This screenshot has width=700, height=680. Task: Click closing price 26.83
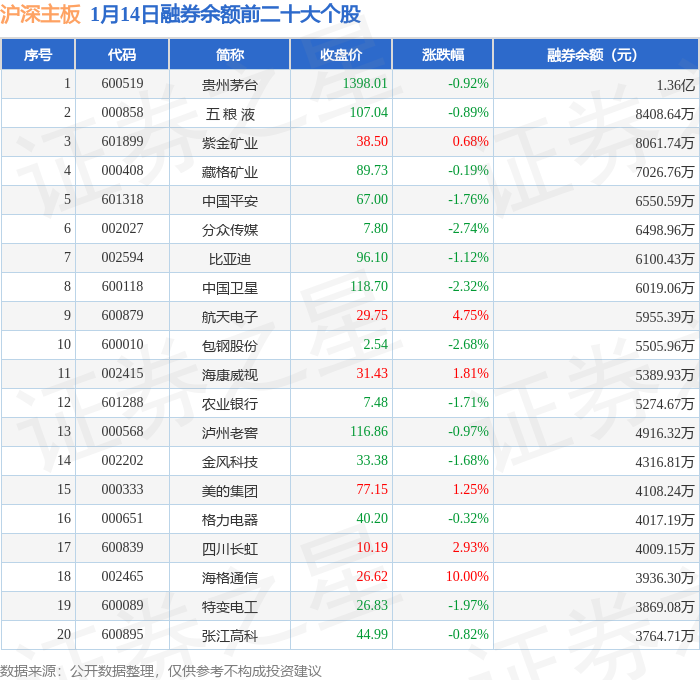pos(372,606)
